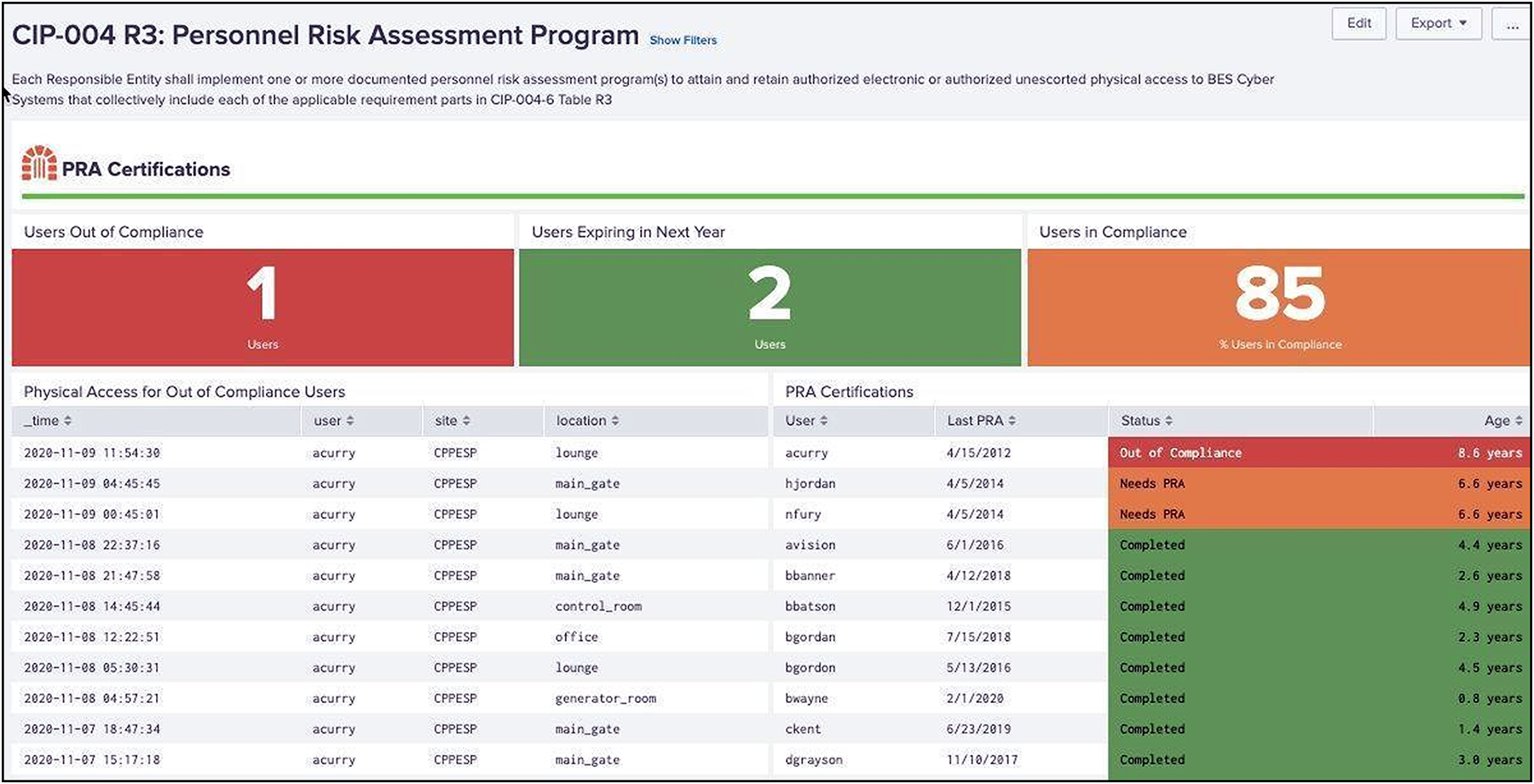The width and height of the screenshot is (1534, 784).
Task: Click Last PRA date 6/1/2016
Action: [x=975, y=545]
